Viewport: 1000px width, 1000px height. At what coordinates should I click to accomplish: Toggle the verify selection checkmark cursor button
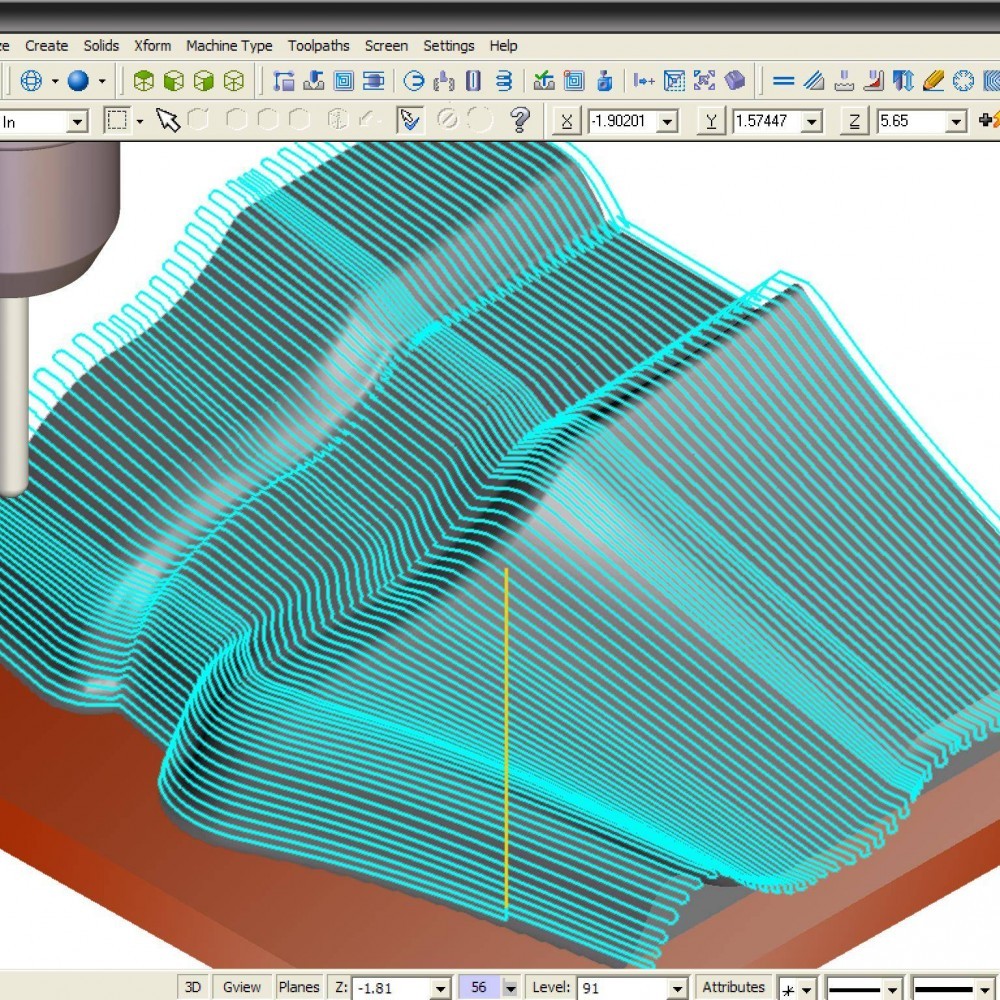click(x=410, y=120)
